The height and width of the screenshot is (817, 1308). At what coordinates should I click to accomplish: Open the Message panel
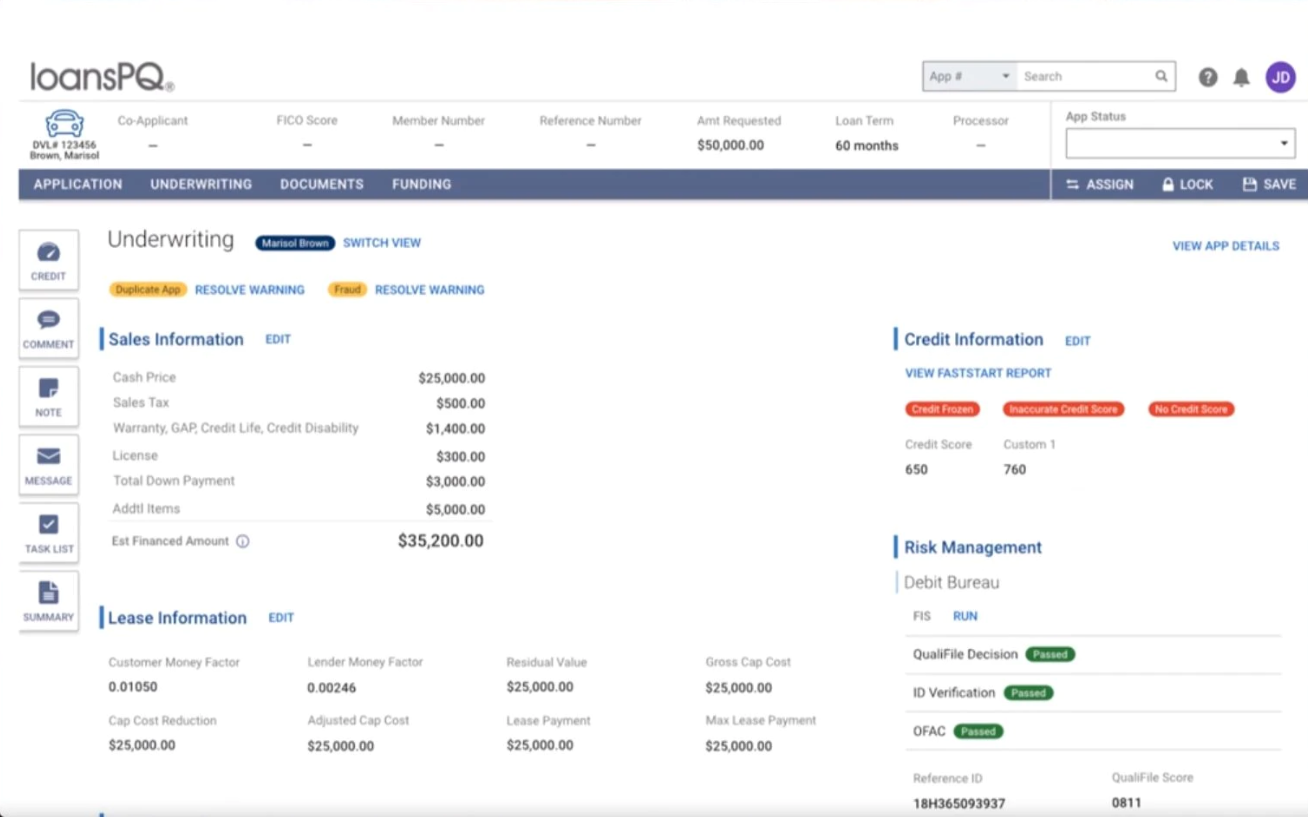pyautogui.click(x=48, y=465)
